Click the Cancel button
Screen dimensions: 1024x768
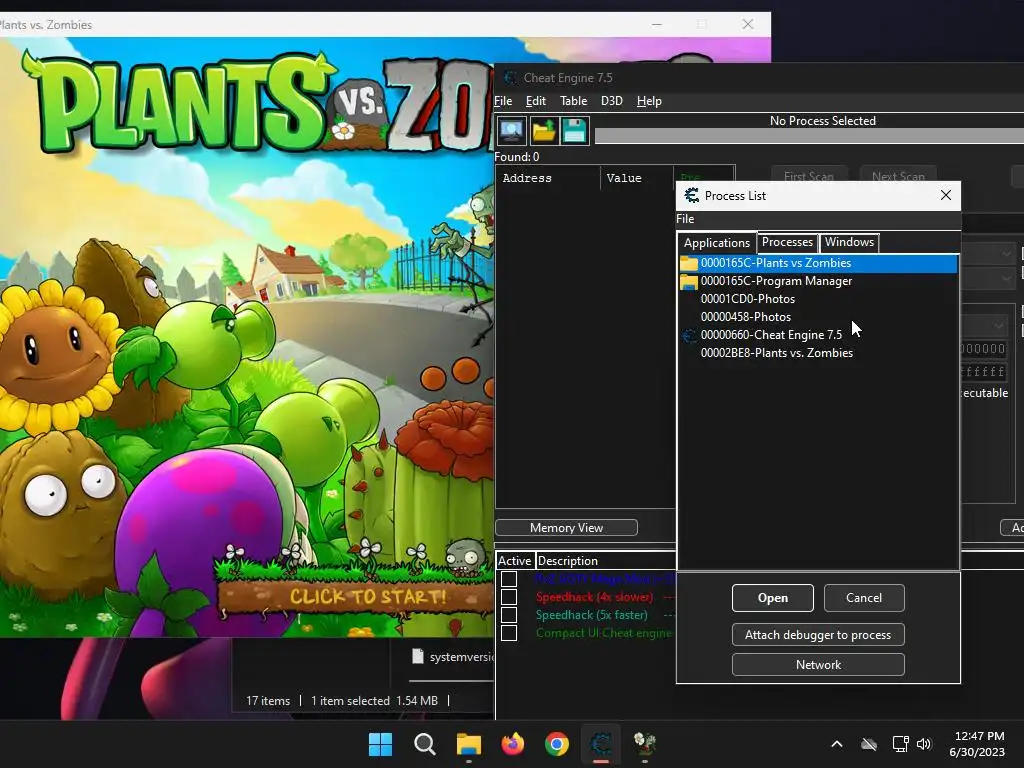click(864, 598)
